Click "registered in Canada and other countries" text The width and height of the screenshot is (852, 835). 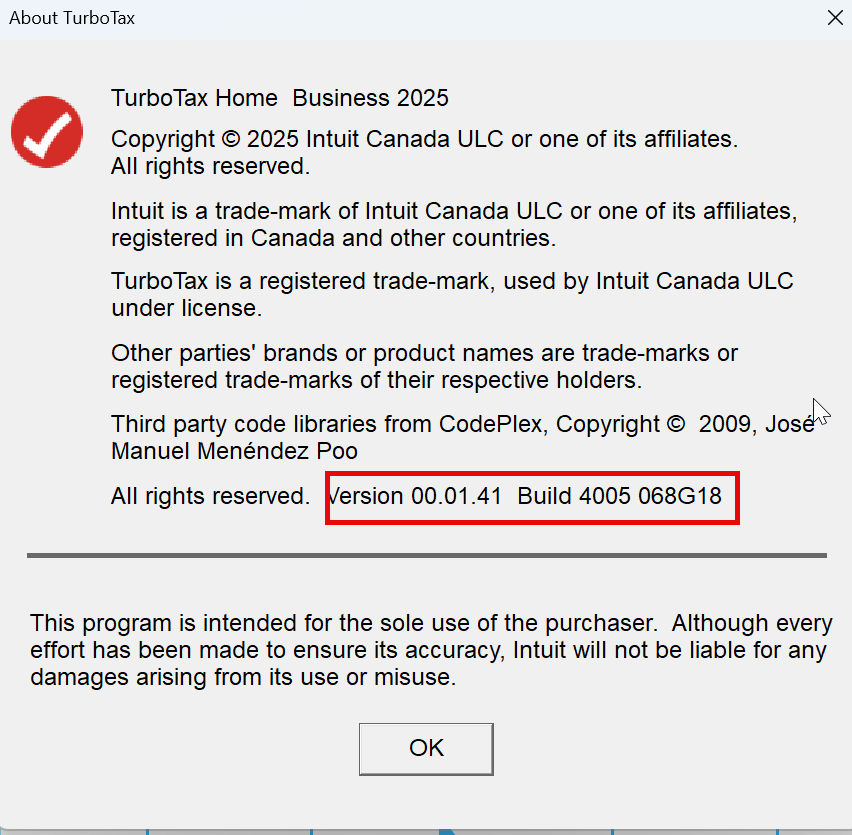coord(333,239)
